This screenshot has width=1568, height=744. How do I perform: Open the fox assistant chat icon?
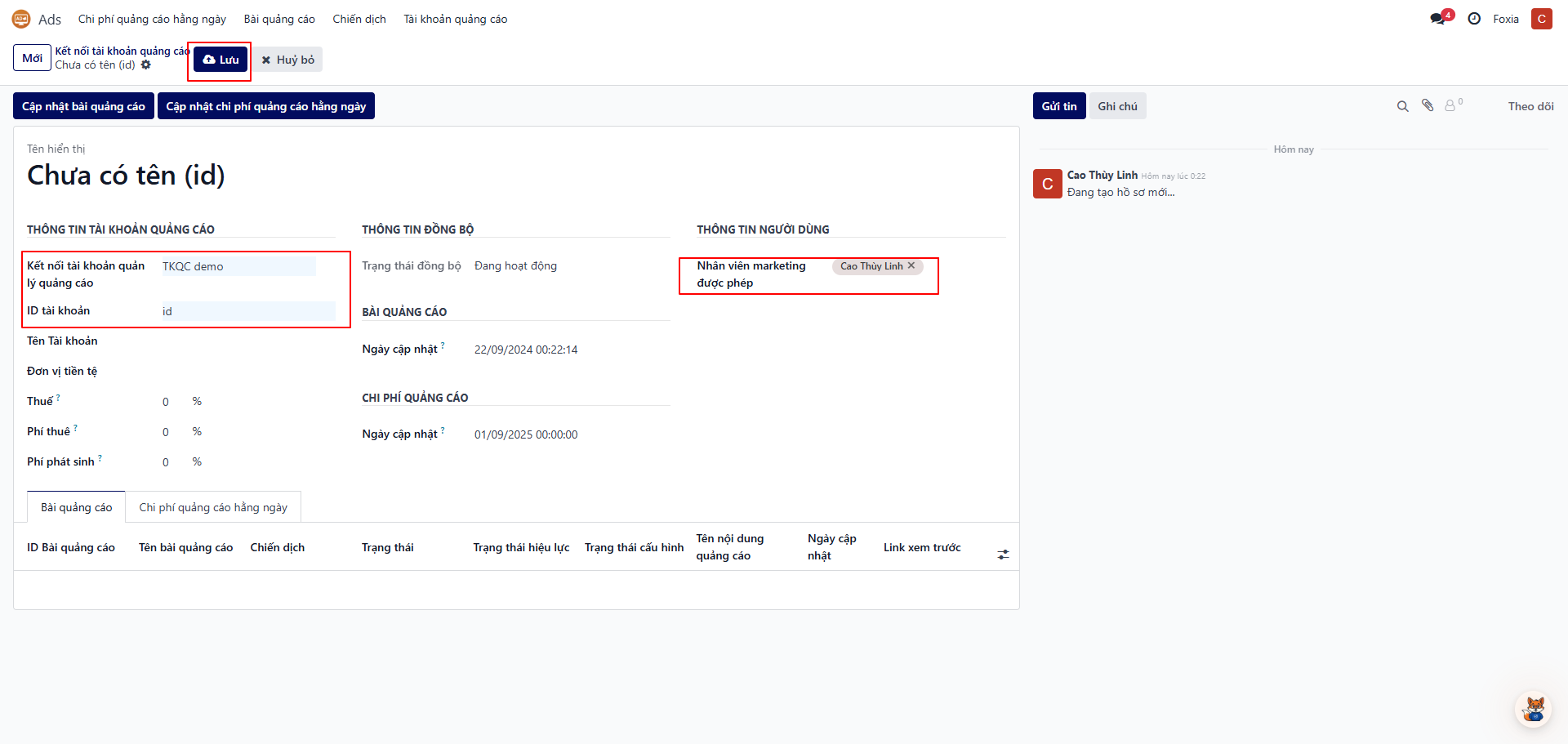tap(1534, 709)
